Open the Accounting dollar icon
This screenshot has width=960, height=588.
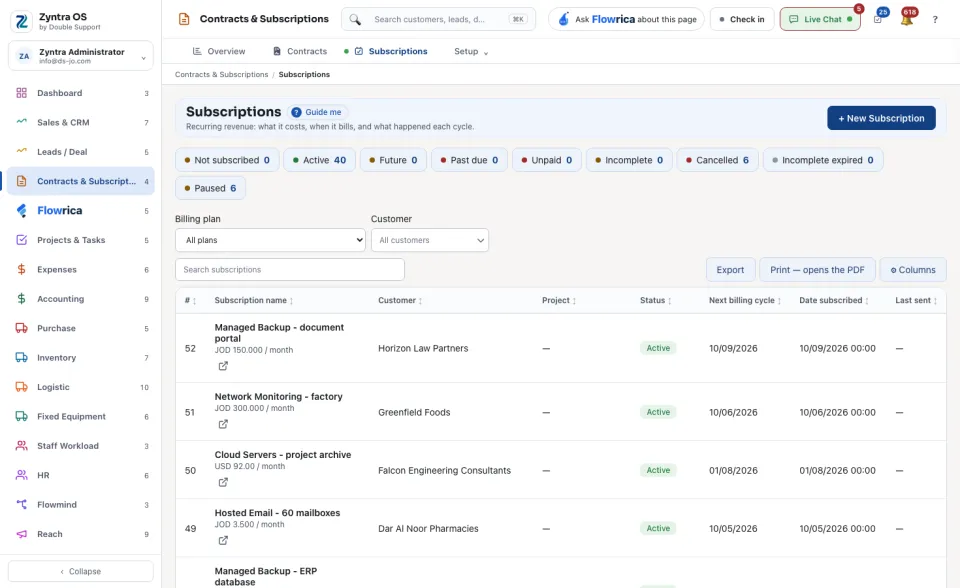pyautogui.click(x=21, y=298)
